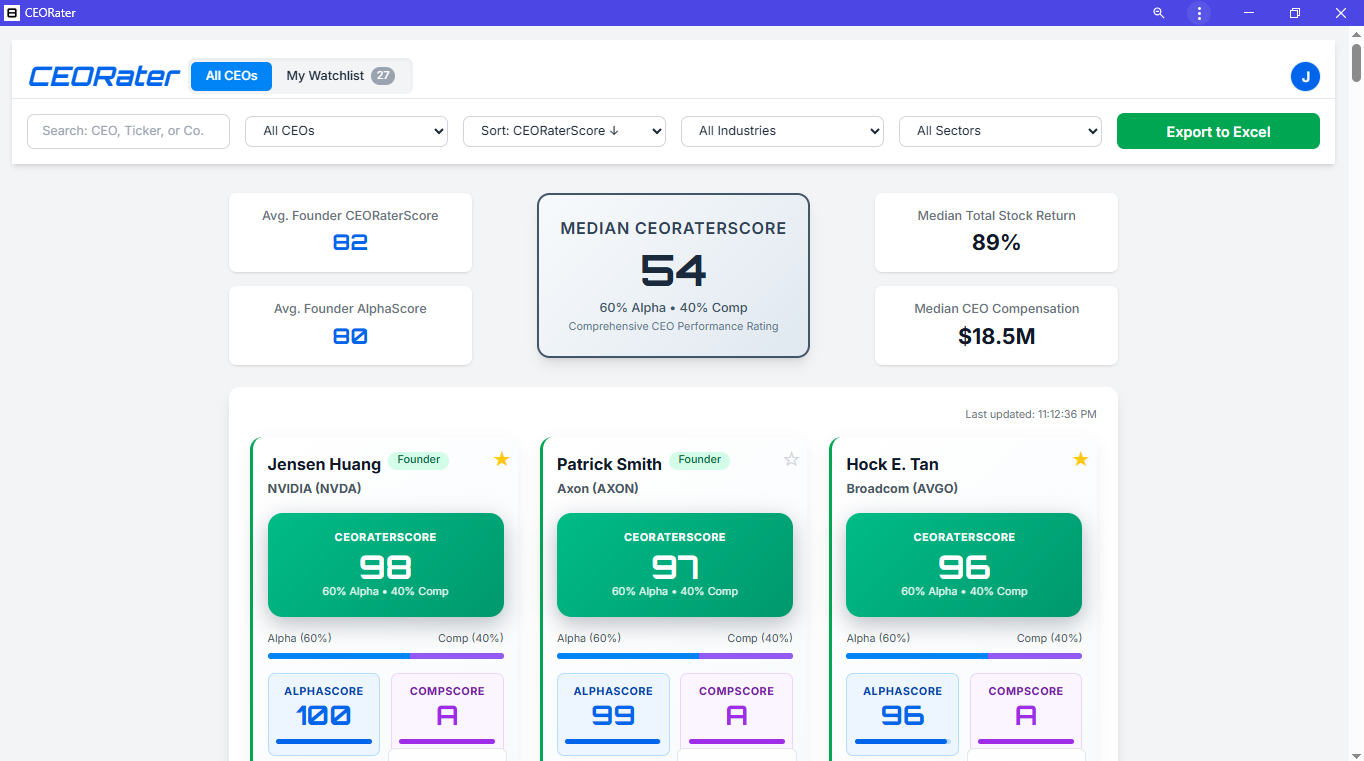This screenshot has width=1364, height=761.
Task: Click Avg. Founder CEORaterScore card
Action: coord(350,232)
